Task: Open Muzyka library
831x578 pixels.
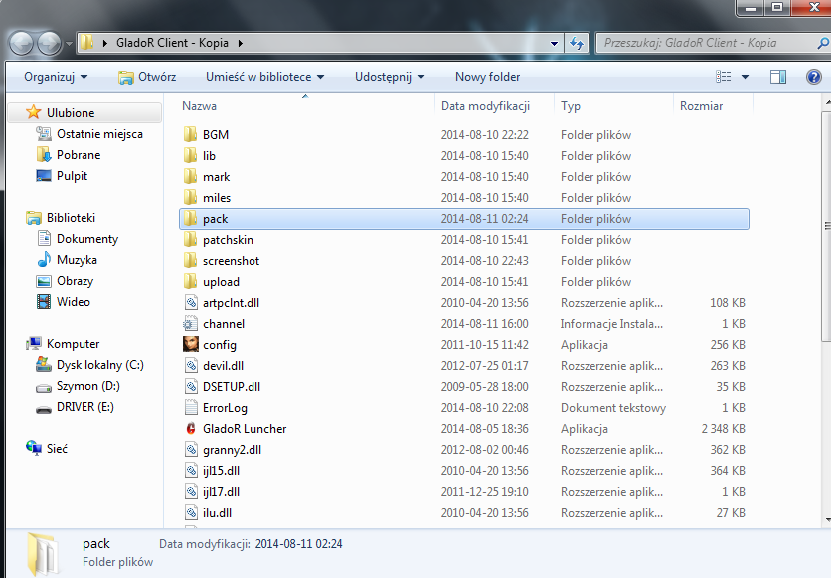Action: point(77,260)
